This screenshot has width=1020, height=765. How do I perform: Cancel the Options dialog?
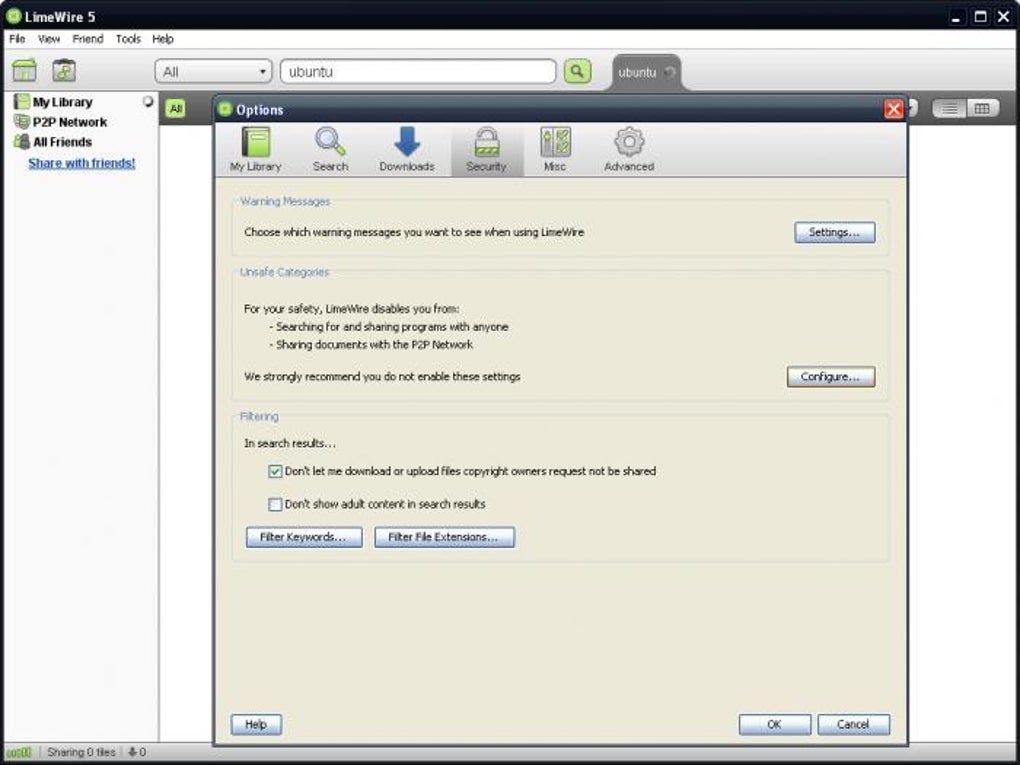pos(853,725)
